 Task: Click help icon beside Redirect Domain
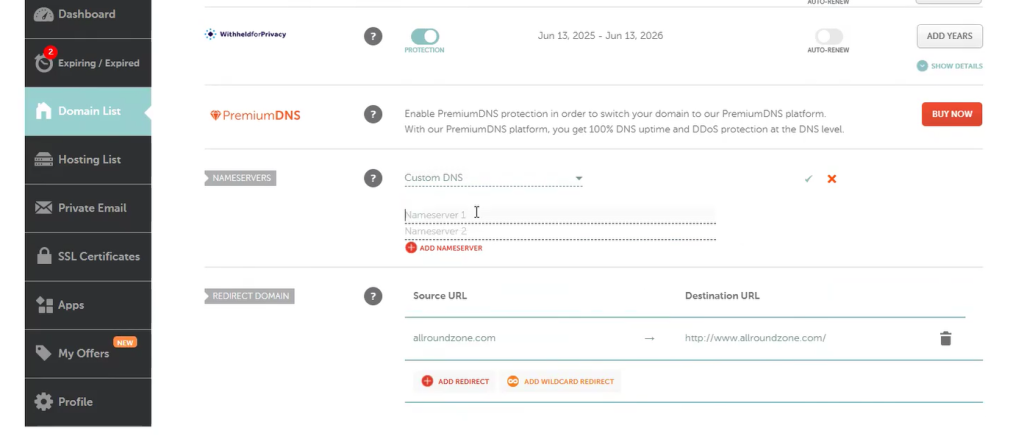(x=373, y=296)
